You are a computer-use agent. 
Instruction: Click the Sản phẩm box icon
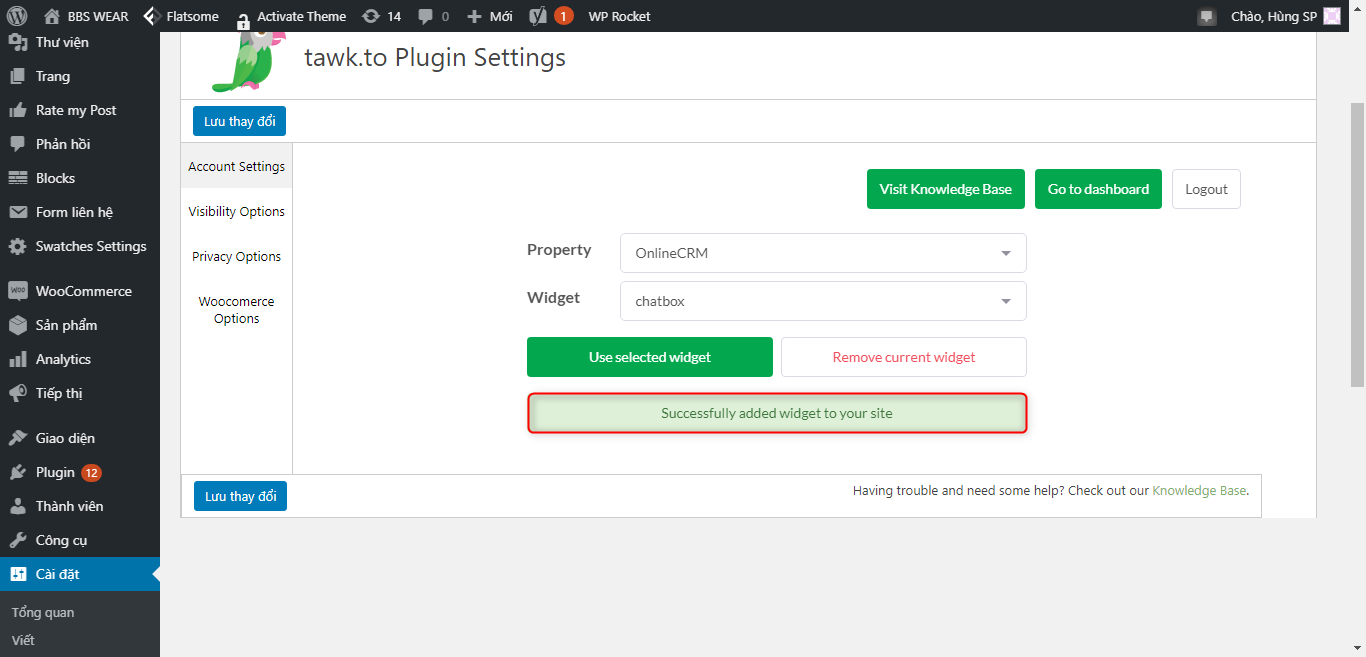18,325
